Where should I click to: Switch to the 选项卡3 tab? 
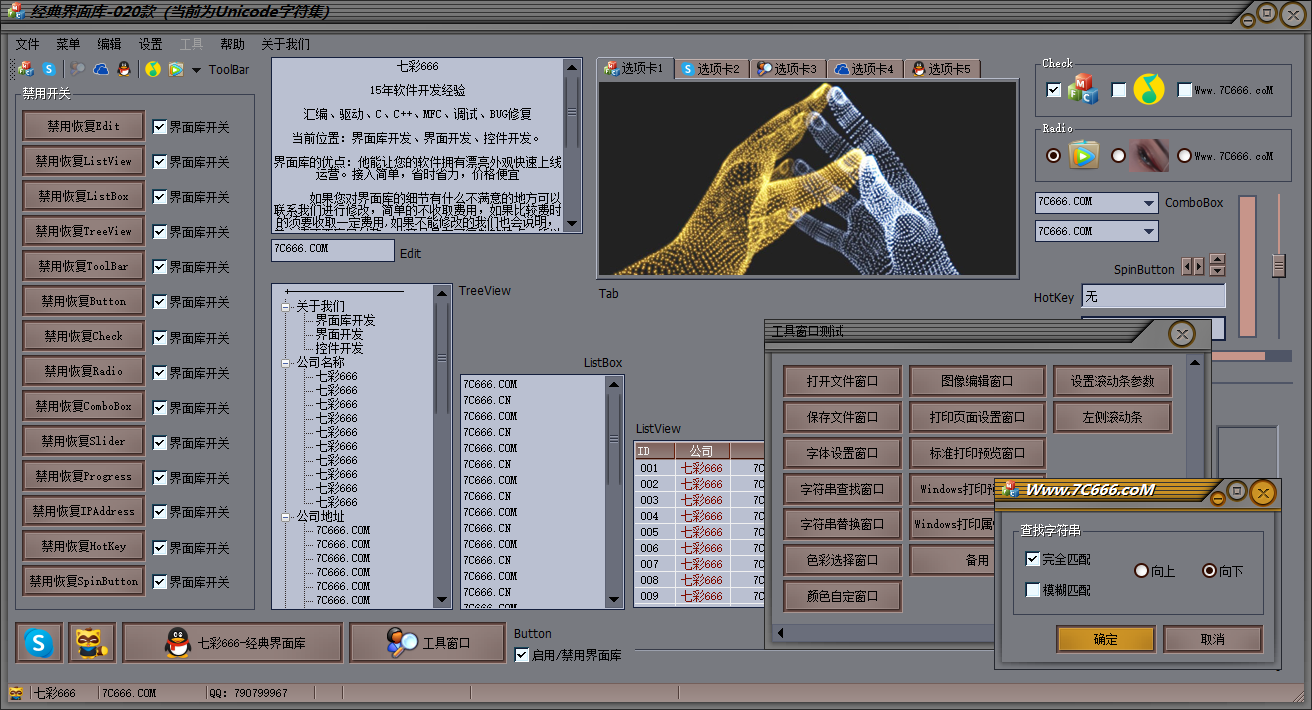pos(787,69)
